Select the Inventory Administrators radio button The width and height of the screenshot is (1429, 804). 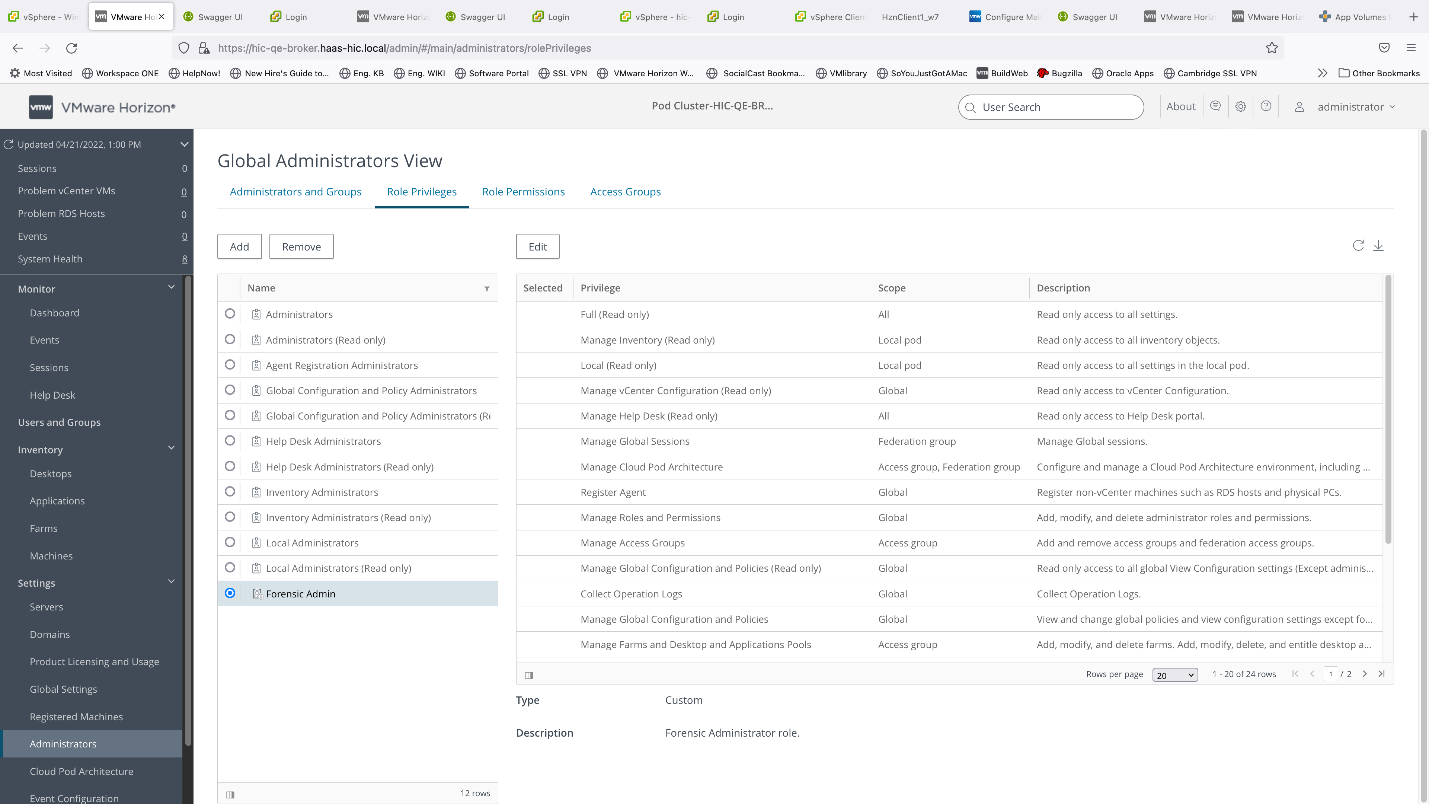coord(230,491)
